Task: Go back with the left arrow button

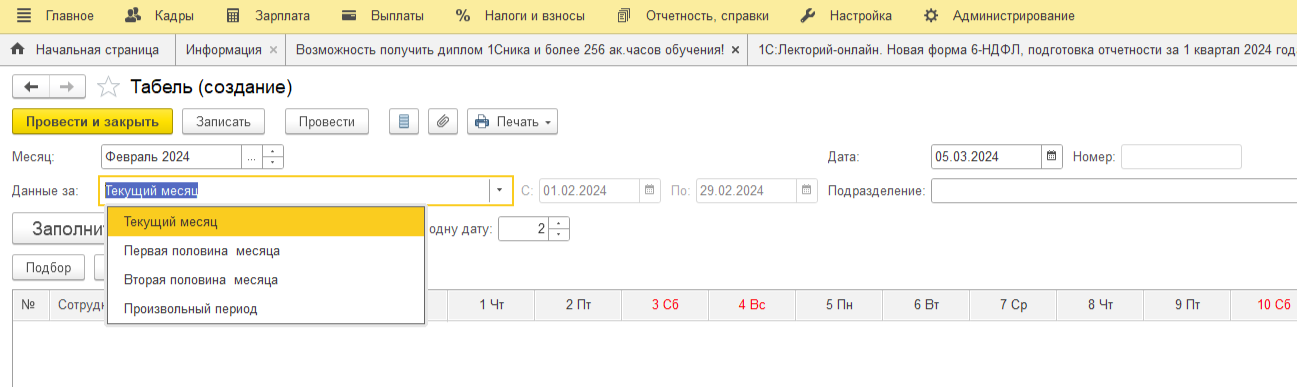Action: 31,87
